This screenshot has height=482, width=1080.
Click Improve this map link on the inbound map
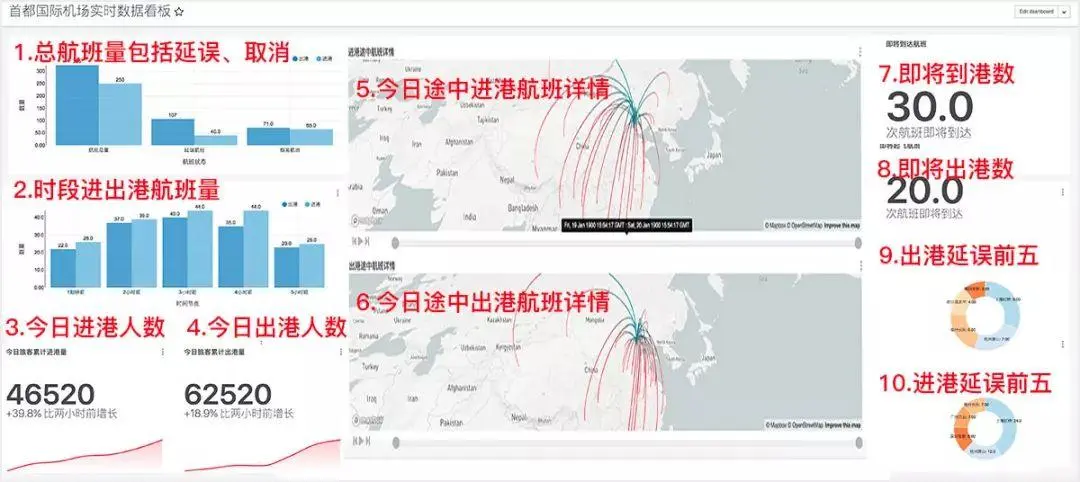842,226
